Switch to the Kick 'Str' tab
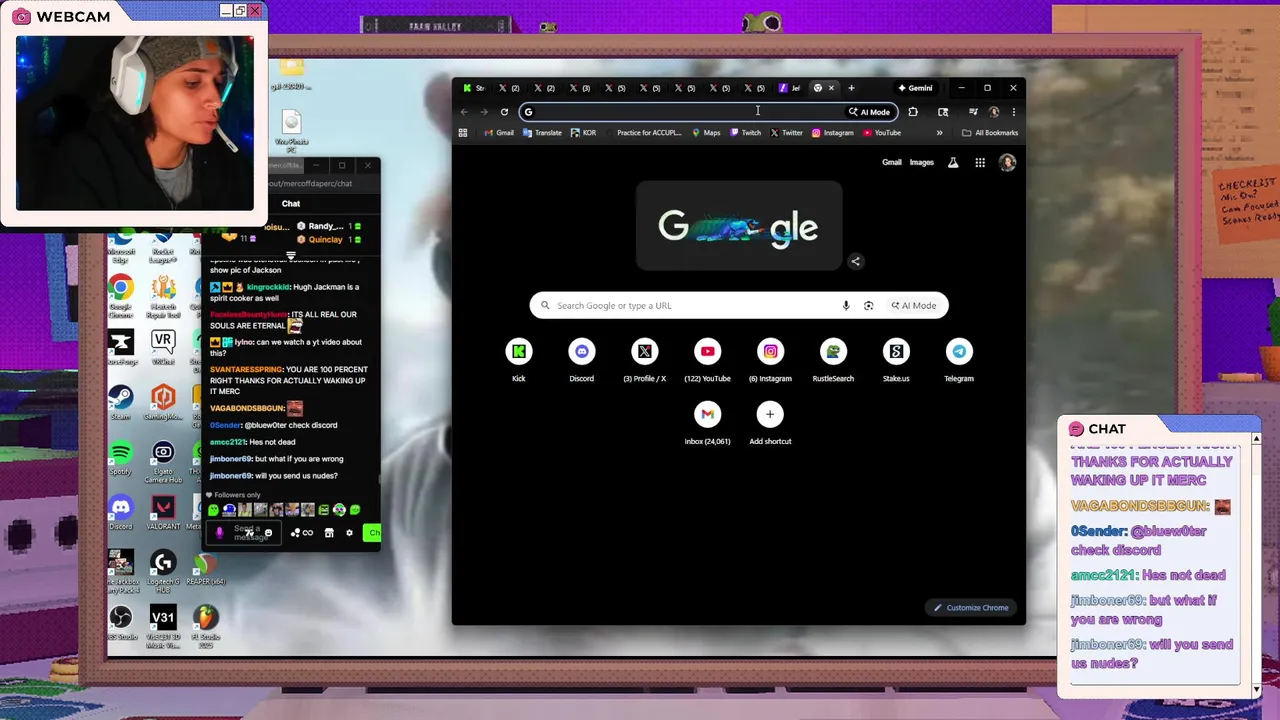 (x=473, y=88)
